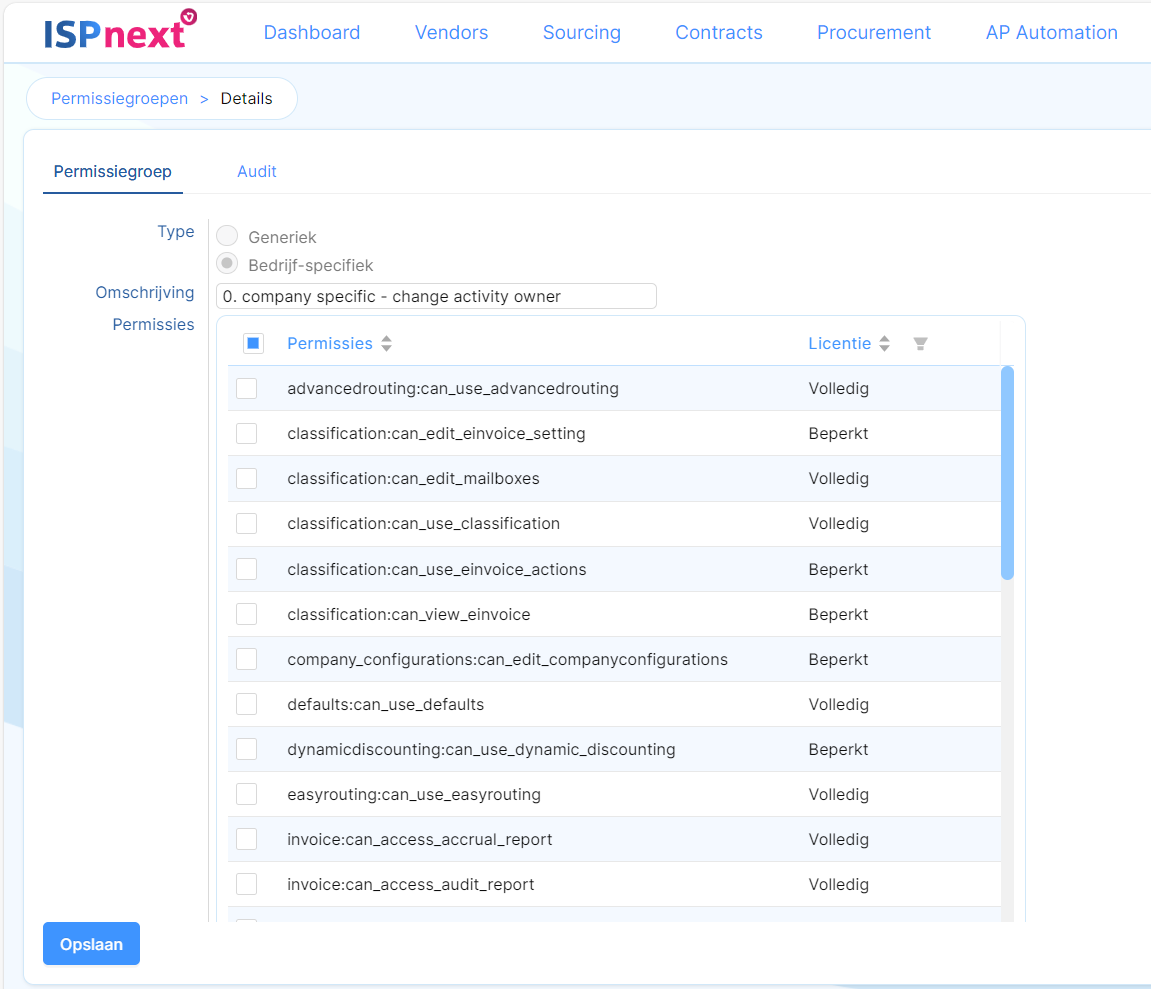Click company_configurations:can_edit_companyconfigurations text
The image size is (1151, 989).
507,659
